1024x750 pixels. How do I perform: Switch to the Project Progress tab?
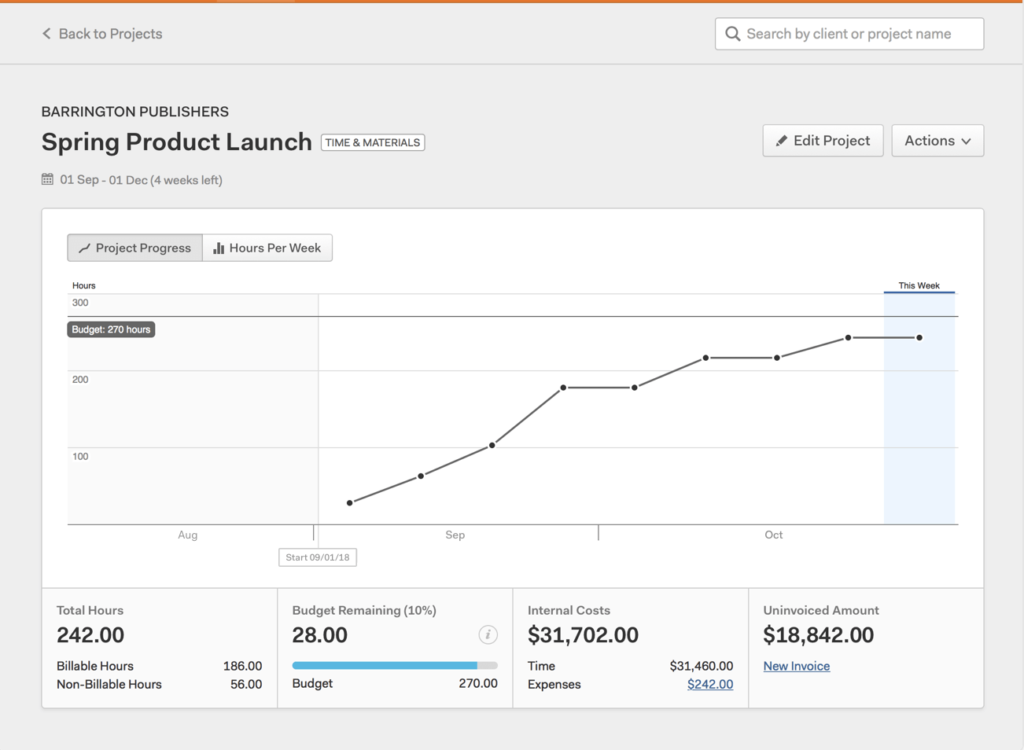[135, 248]
